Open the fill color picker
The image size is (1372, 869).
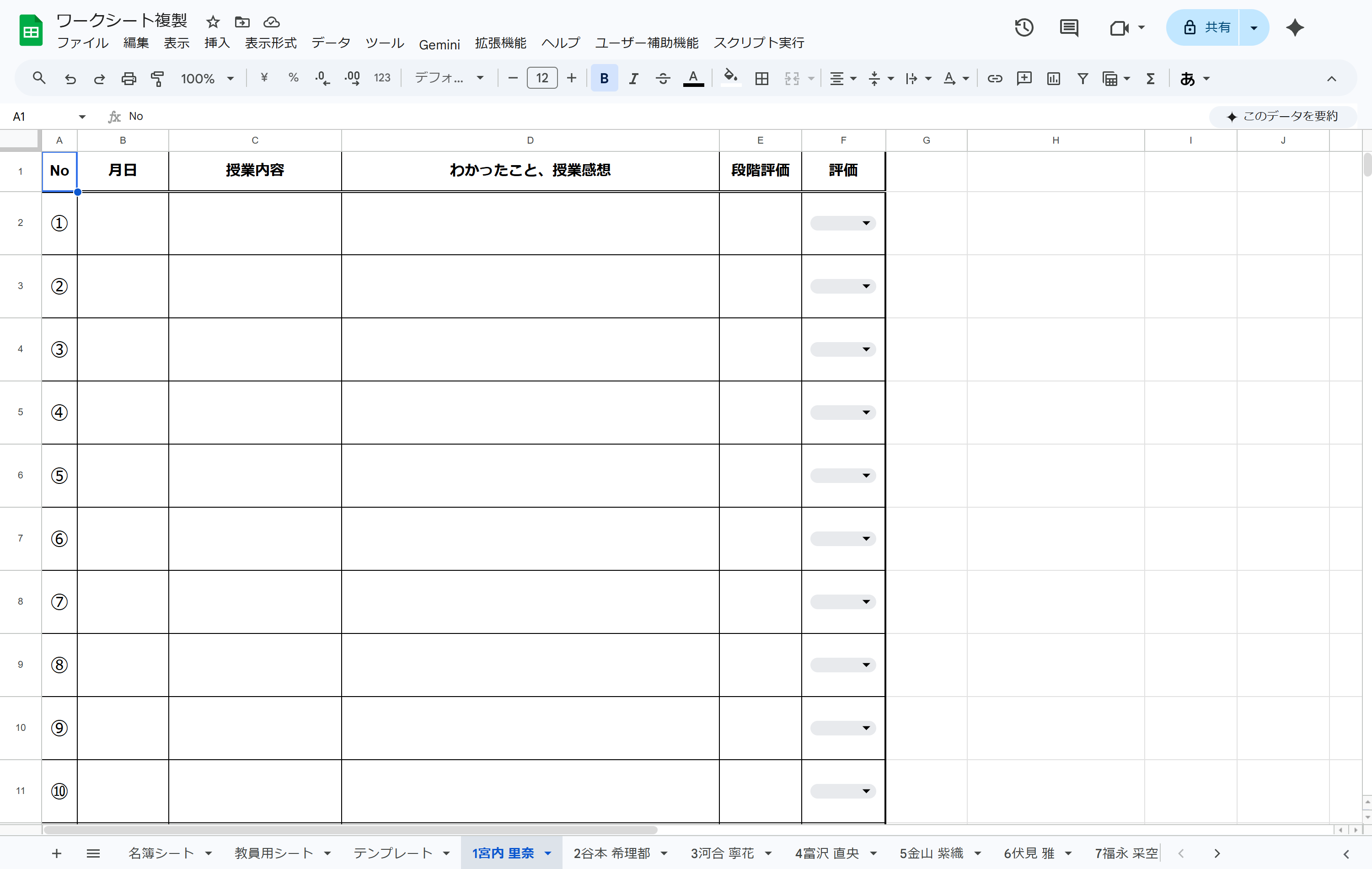[x=730, y=78]
